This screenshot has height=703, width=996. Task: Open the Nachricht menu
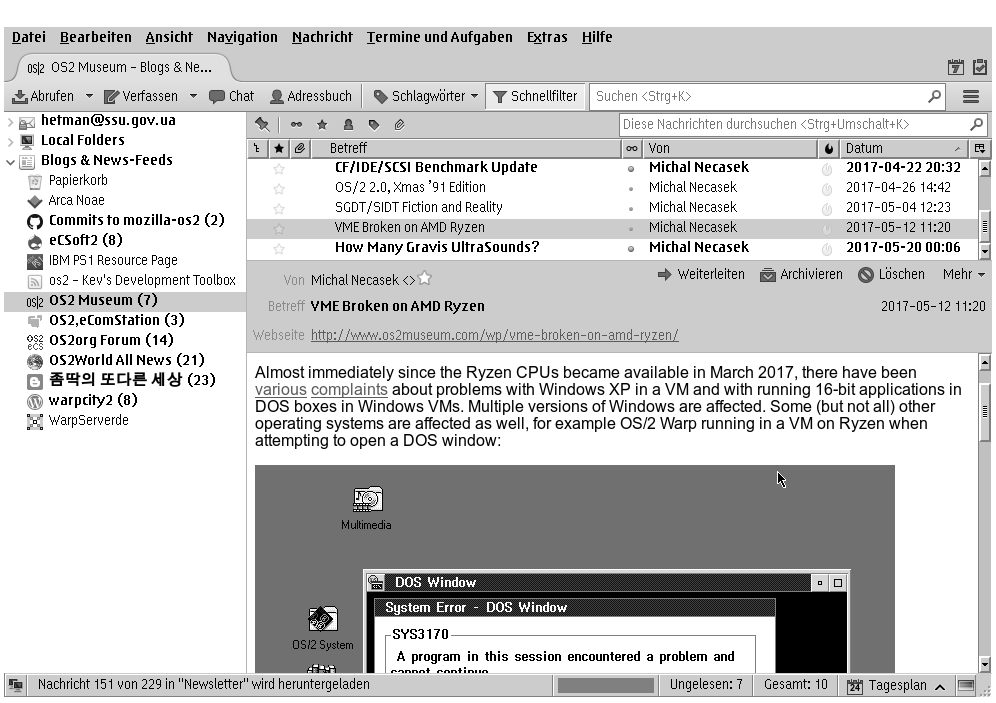tap(322, 37)
